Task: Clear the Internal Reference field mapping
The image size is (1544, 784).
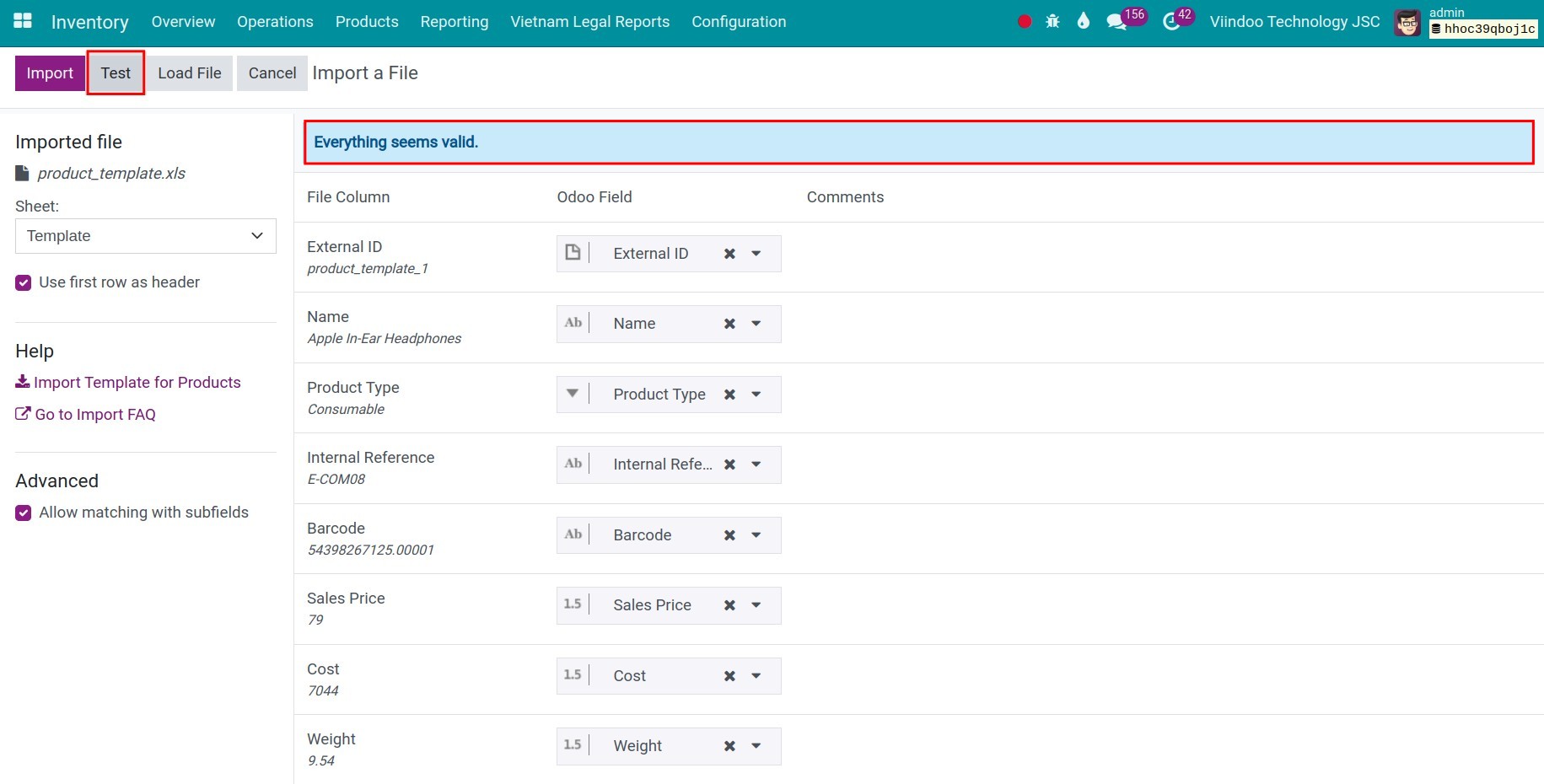Action: tap(730, 464)
